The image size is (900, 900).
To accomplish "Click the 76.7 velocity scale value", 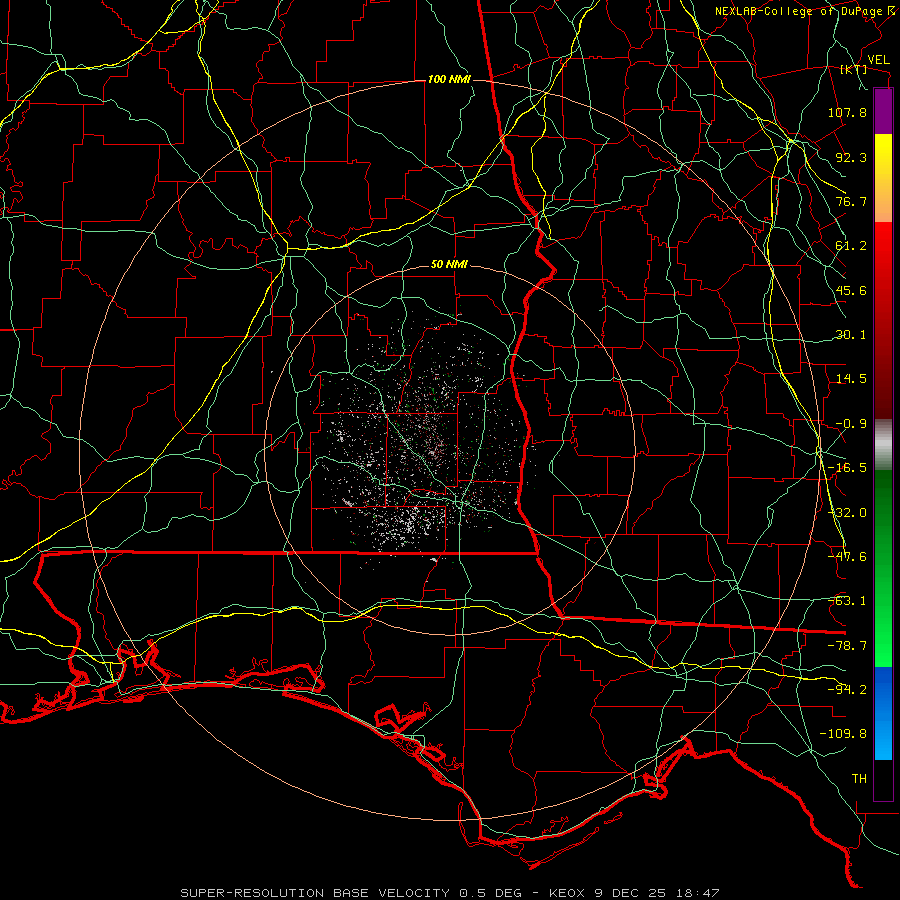I will click(851, 201).
